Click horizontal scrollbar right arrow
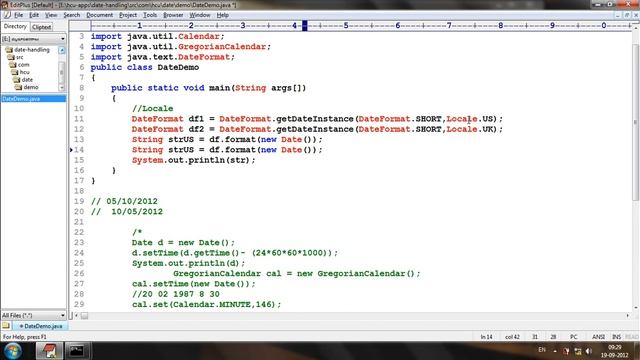Screen dimensions: 640x360 click(628, 316)
